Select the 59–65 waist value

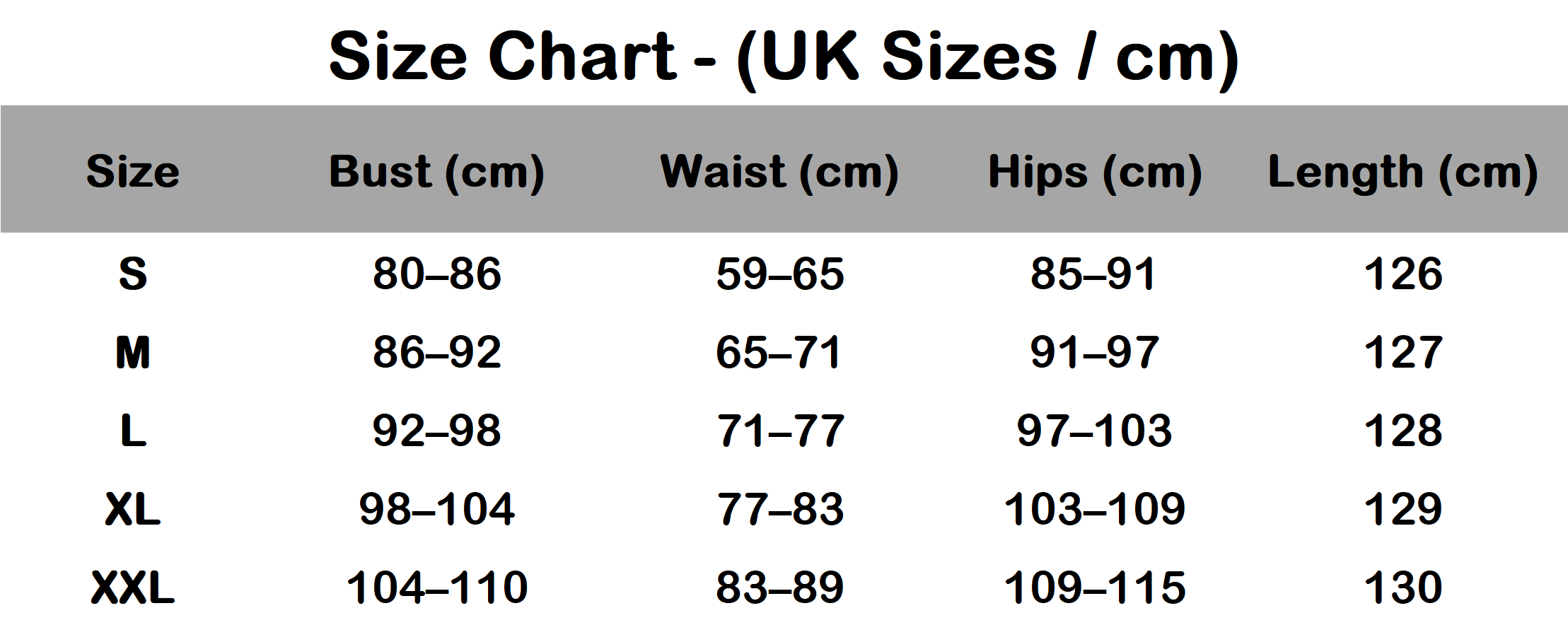[779, 274]
